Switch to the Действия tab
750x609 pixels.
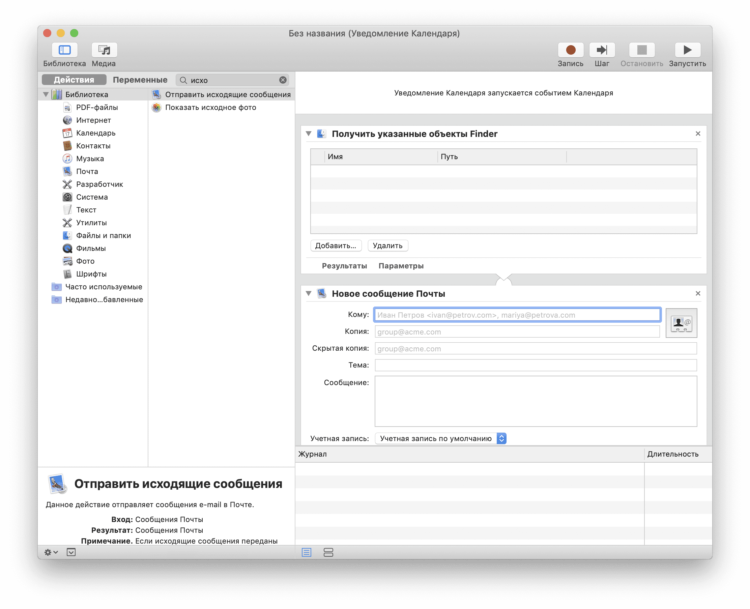coord(74,80)
